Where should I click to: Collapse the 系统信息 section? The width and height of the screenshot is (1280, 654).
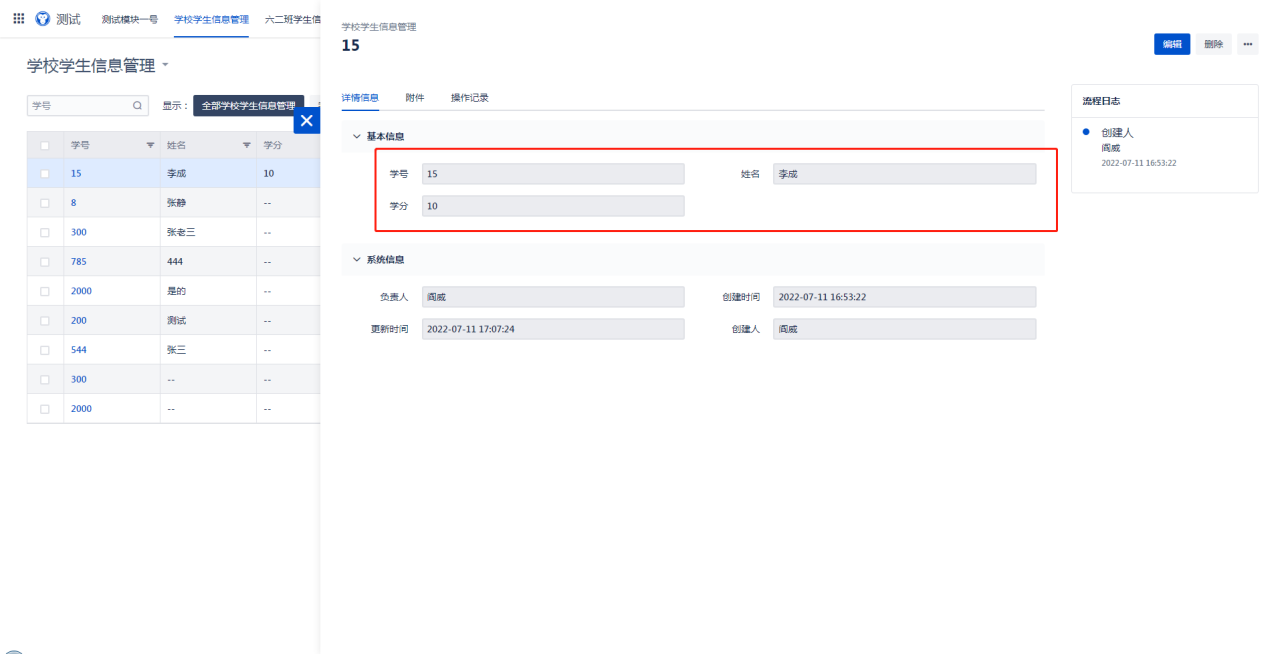tap(357, 260)
